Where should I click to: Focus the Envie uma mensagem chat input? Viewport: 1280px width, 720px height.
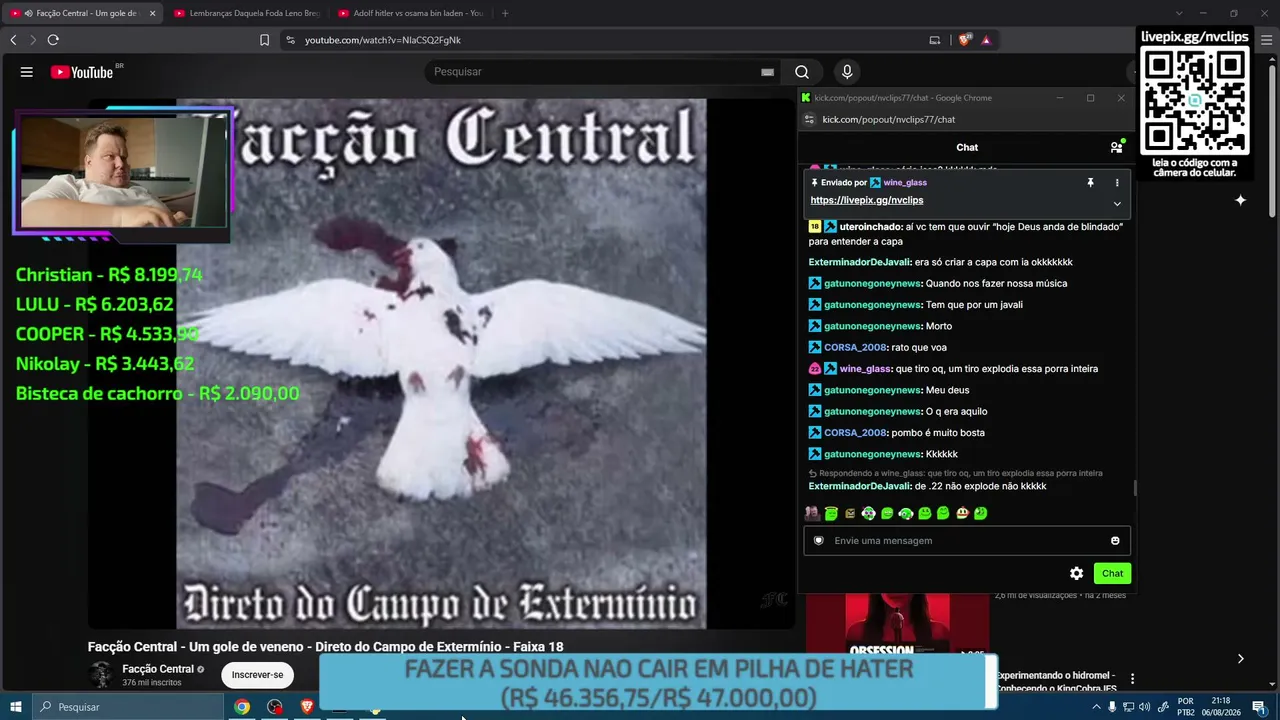click(967, 541)
